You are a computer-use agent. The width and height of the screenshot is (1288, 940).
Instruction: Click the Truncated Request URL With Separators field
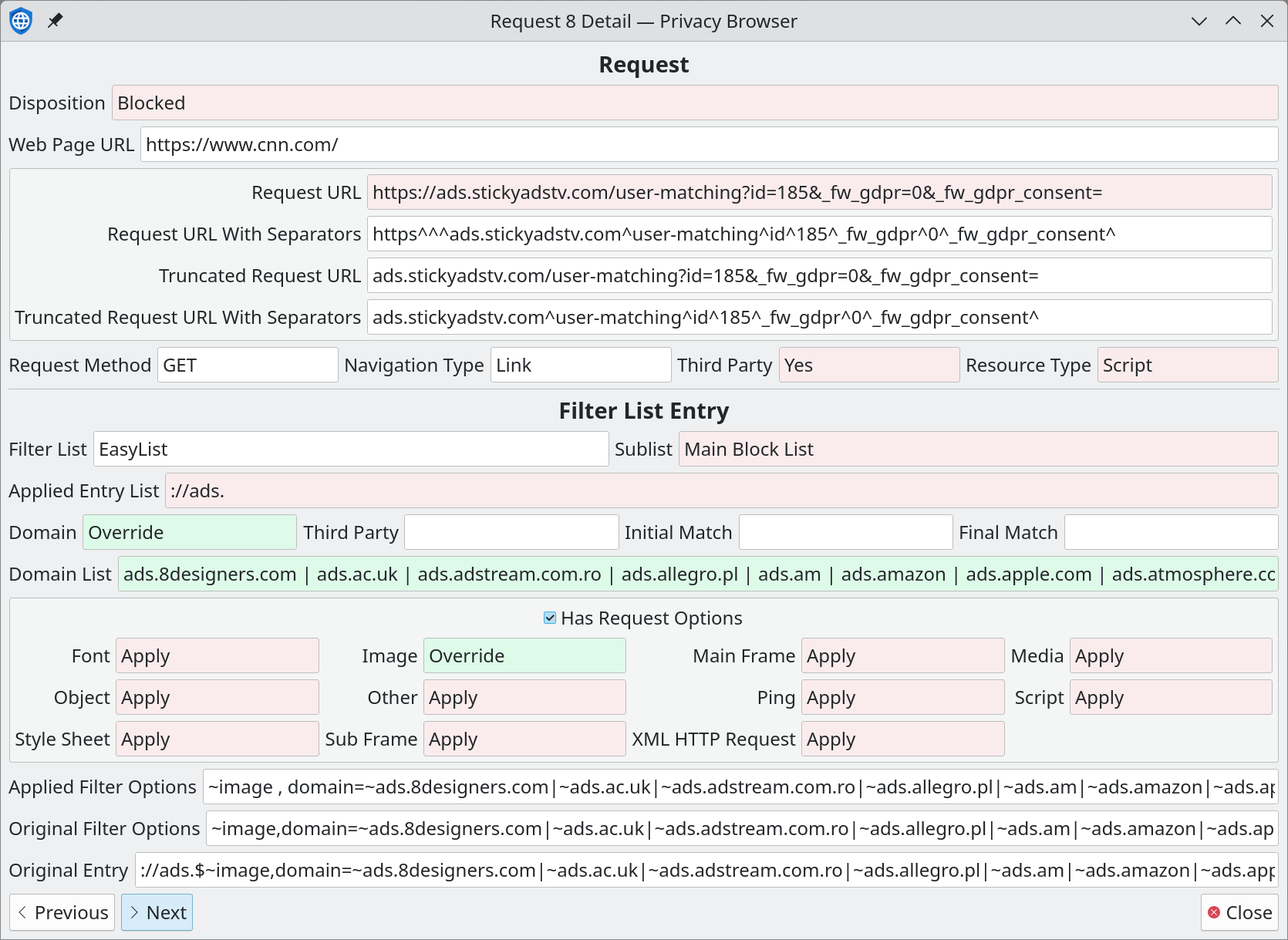[x=819, y=317]
